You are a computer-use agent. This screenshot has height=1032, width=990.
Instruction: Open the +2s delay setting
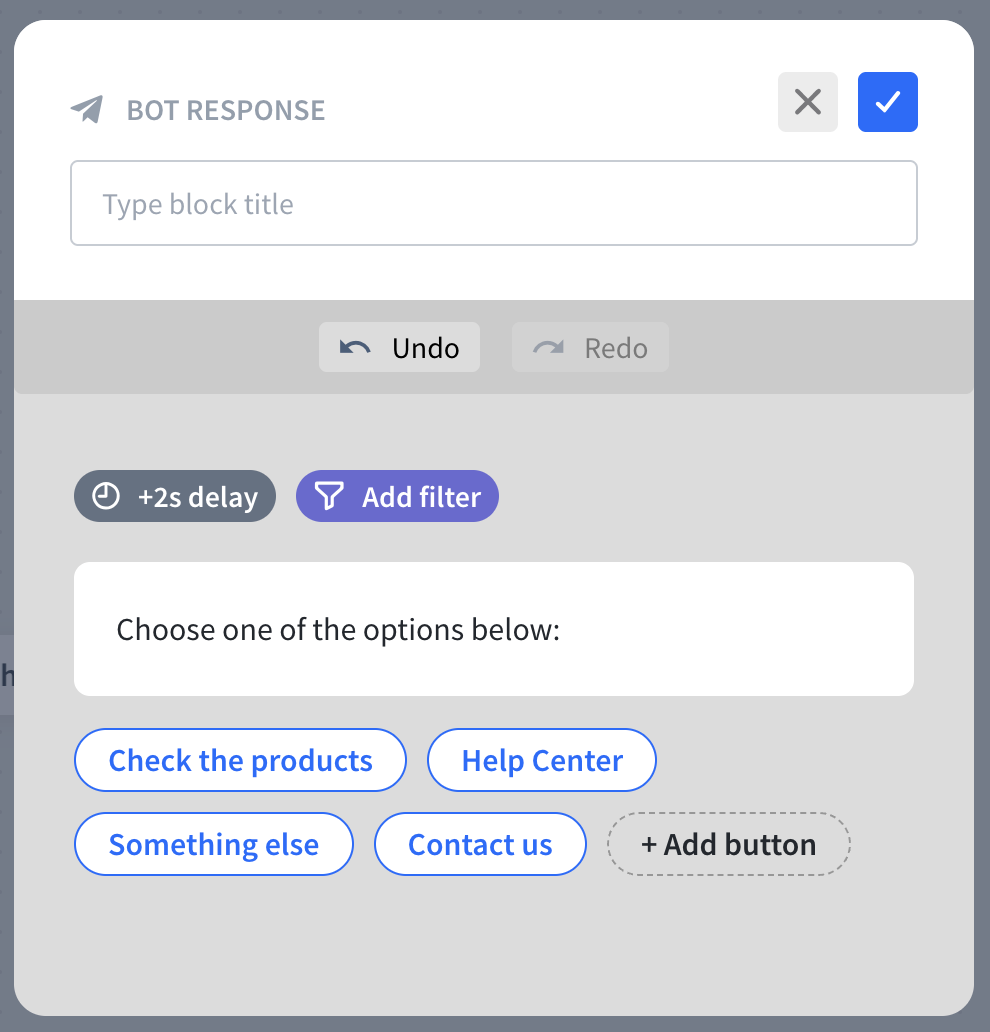click(x=175, y=496)
